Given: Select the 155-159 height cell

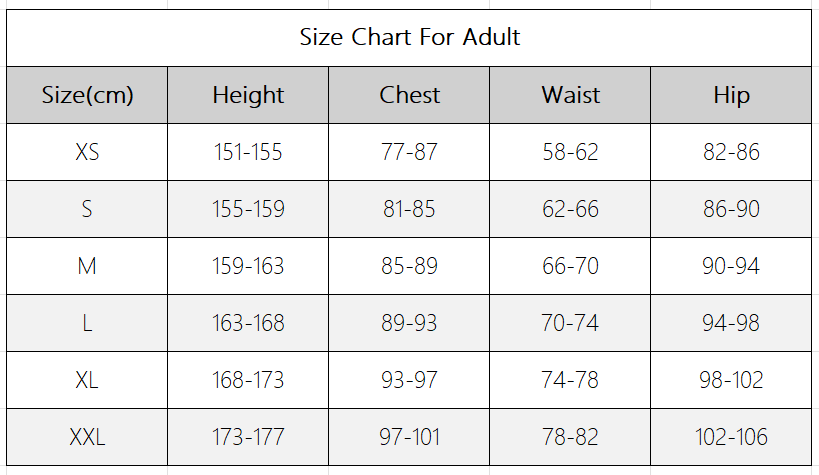Looking at the screenshot, I should [248, 209].
